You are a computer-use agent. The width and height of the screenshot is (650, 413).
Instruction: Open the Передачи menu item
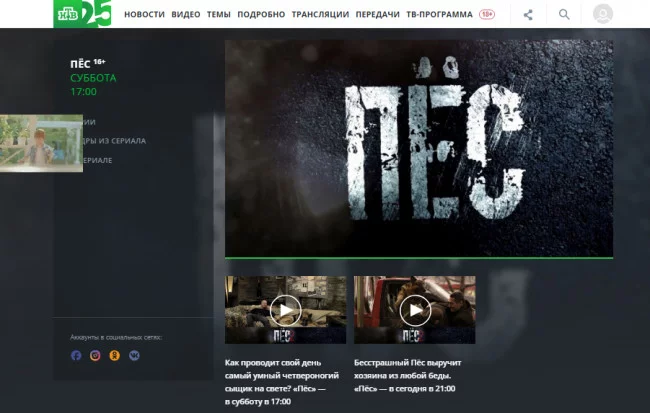click(378, 14)
